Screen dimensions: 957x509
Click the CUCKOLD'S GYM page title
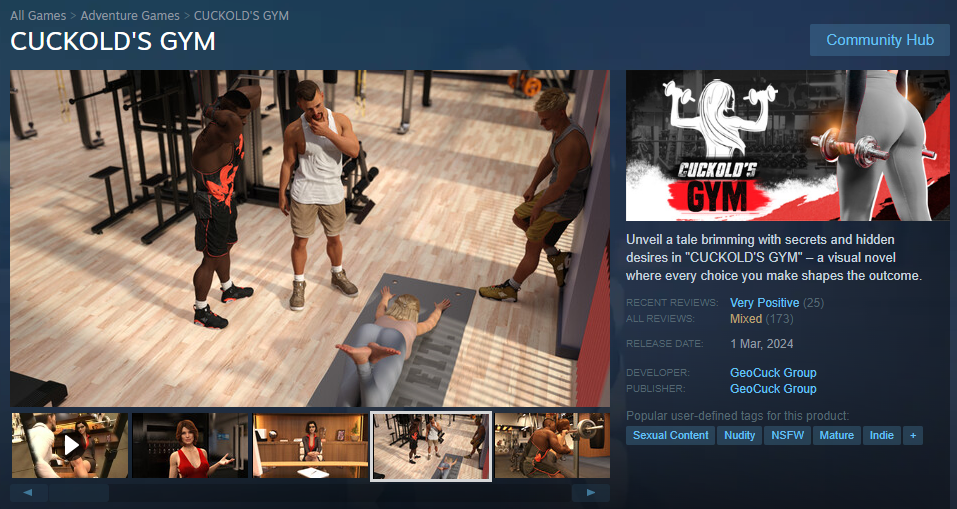coord(113,42)
